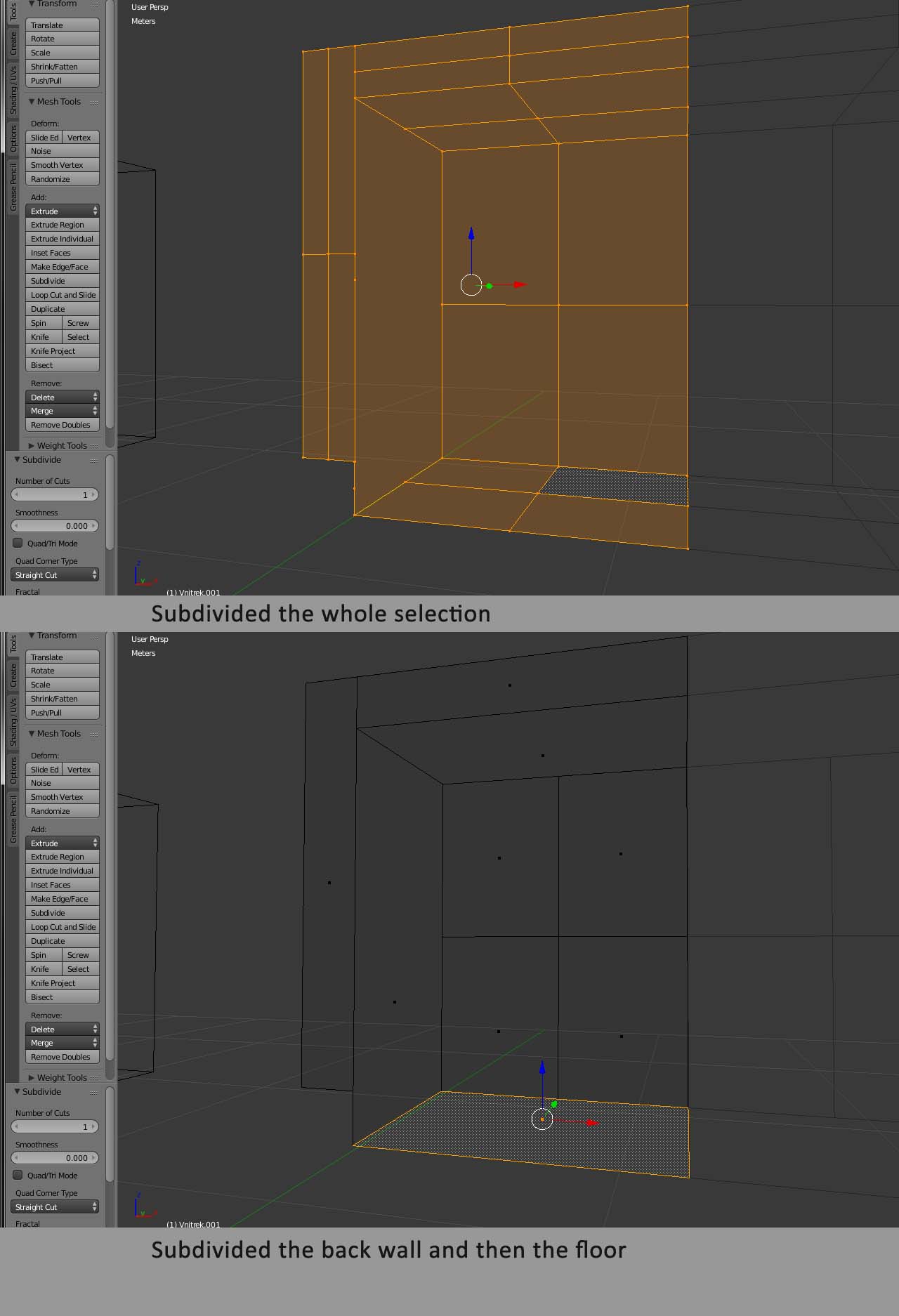
Task: Open the Delete dropdown in upper screenshot
Action: [x=63, y=397]
